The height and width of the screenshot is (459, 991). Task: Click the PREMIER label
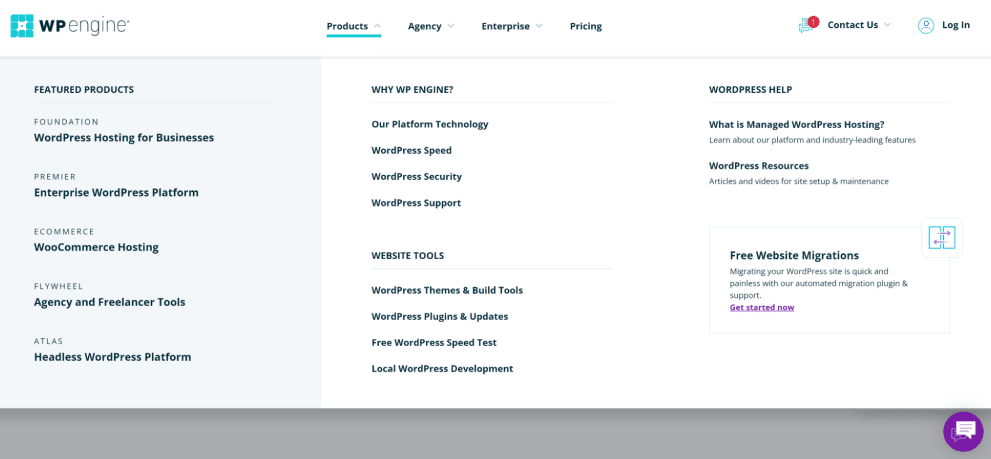pyautogui.click(x=55, y=177)
